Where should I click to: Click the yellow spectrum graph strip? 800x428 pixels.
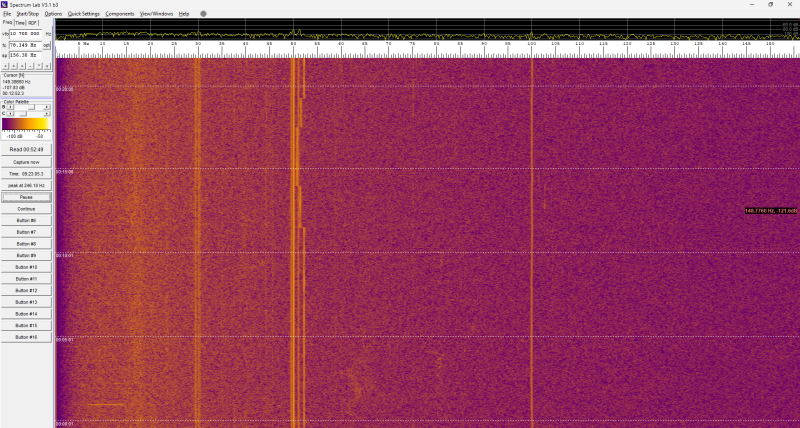point(428,30)
